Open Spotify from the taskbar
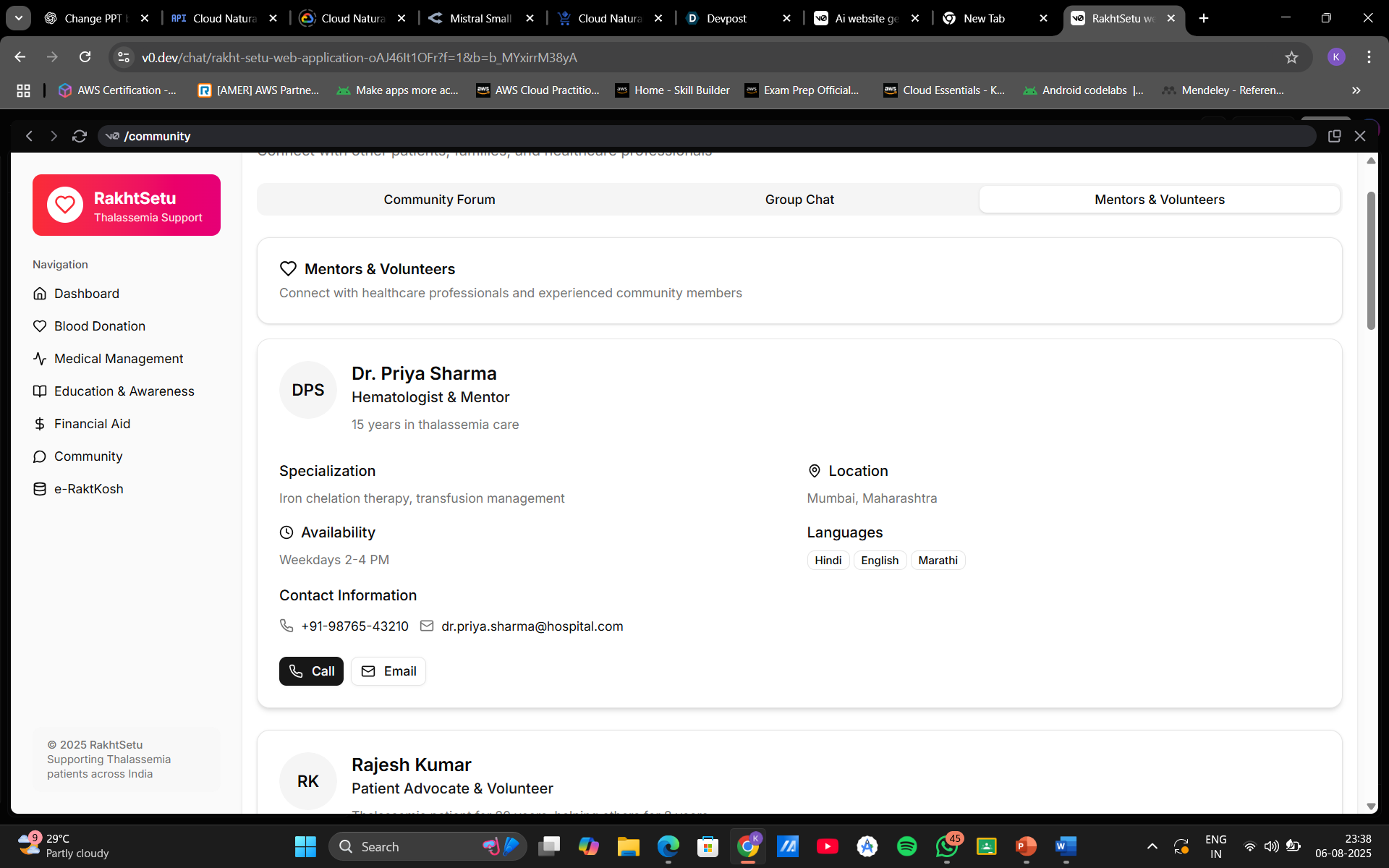Image resolution: width=1389 pixels, height=868 pixels. [906, 846]
